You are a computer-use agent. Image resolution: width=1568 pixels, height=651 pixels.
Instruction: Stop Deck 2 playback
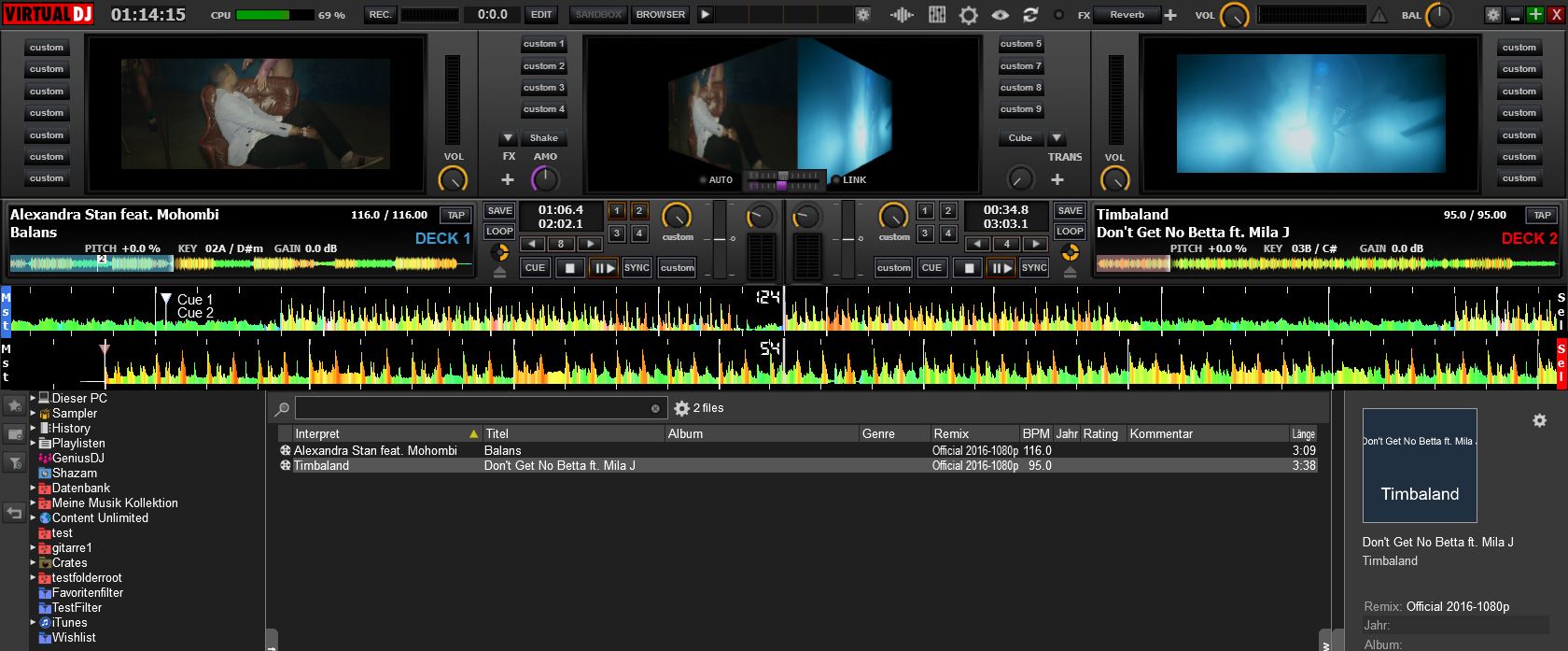pyautogui.click(x=969, y=268)
